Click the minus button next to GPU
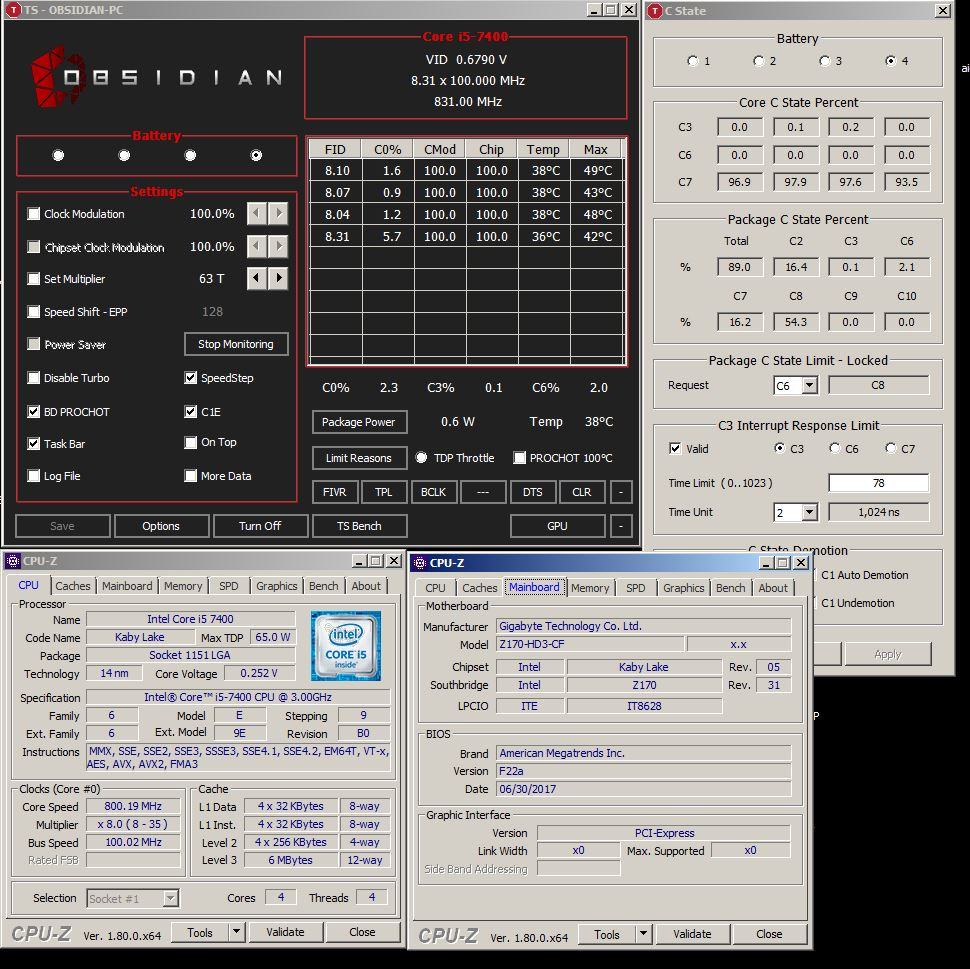970x969 pixels. (x=620, y=526)
